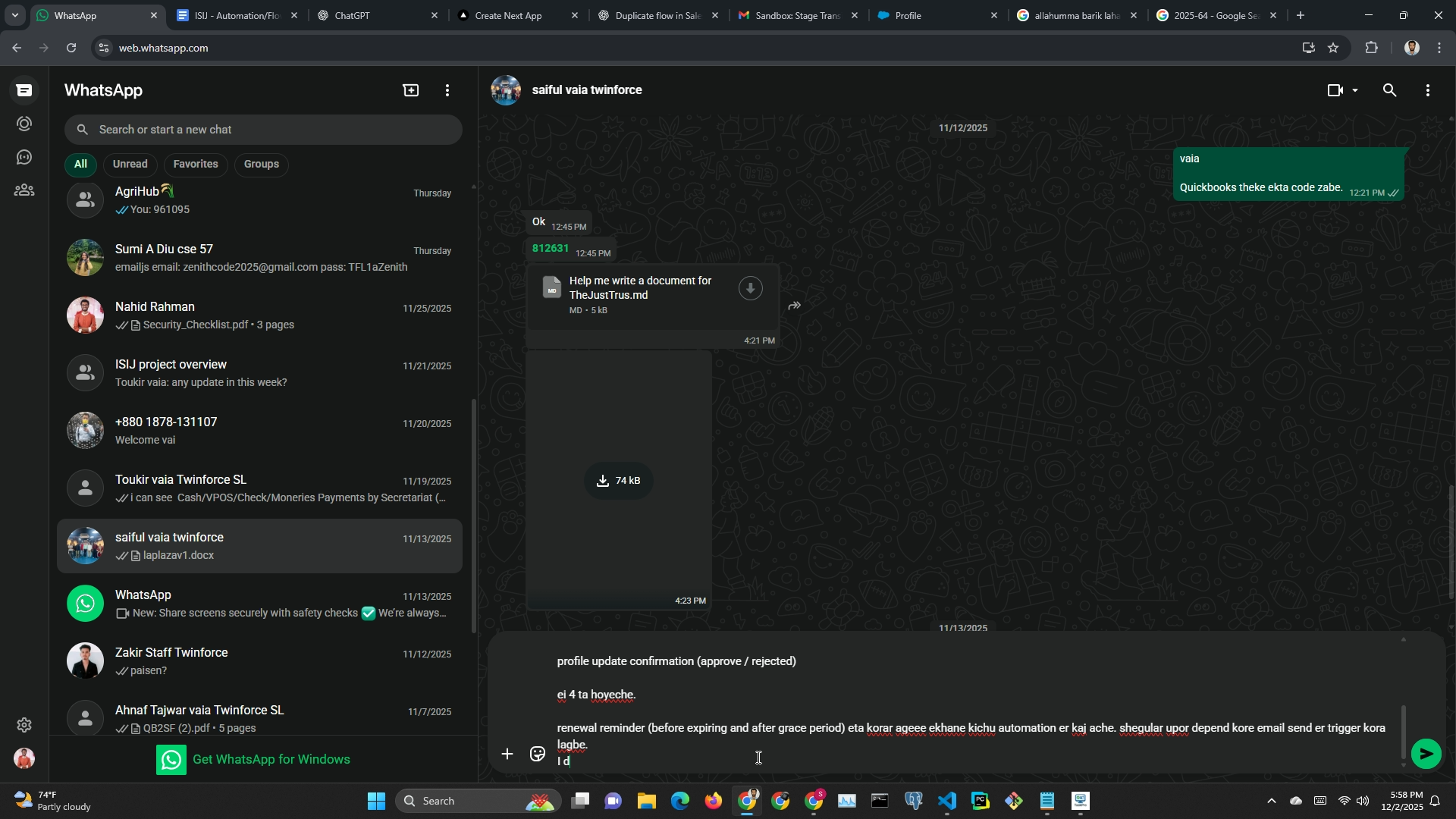Download the TheJustTrus.md document
Viewport: 1456px width, 819px height.
[x=750, y=288]
